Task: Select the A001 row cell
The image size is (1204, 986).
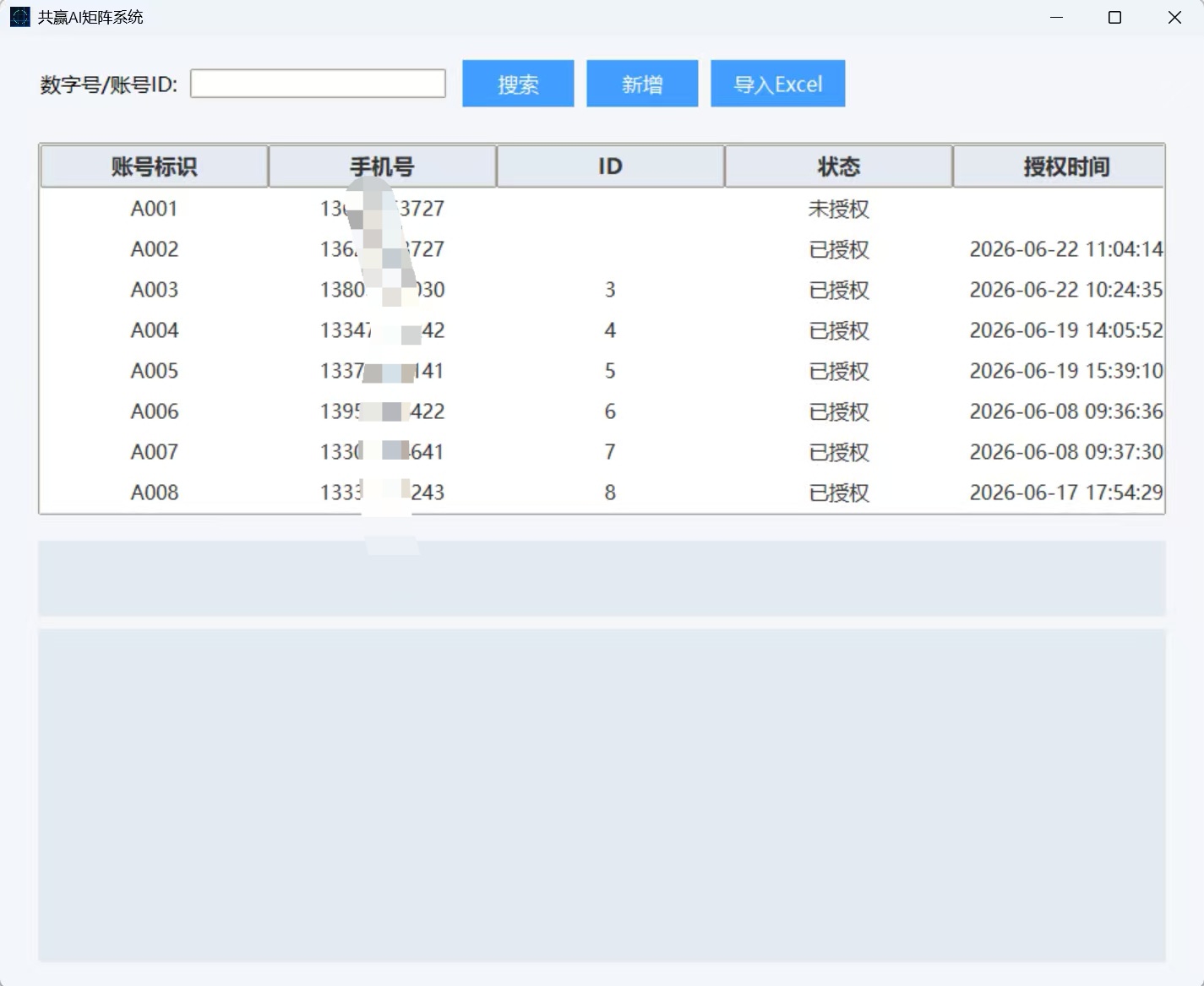Action: click(x=154, y=209)
